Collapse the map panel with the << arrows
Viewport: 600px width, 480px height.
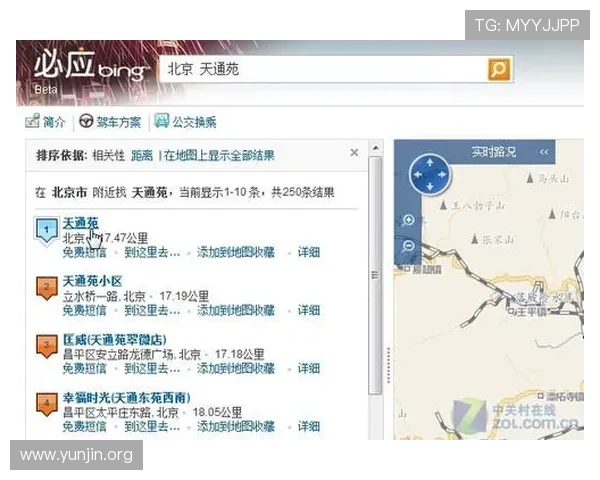(544, 152)
